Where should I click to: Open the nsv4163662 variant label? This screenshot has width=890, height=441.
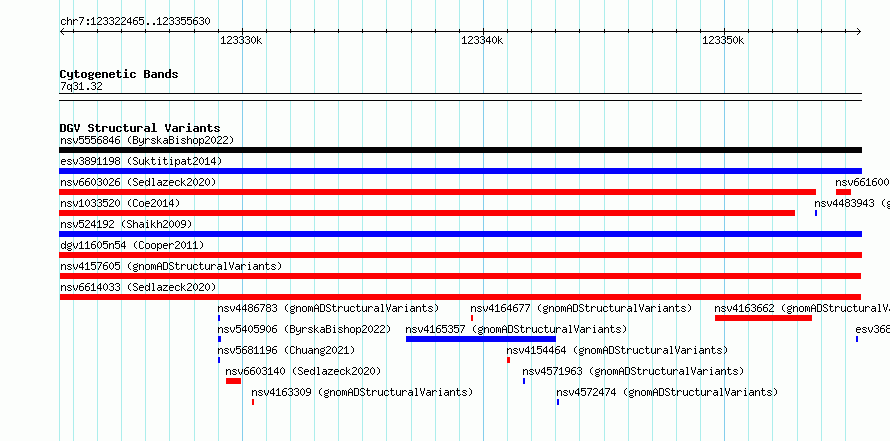pyautogui.click(x=802, y=308)
